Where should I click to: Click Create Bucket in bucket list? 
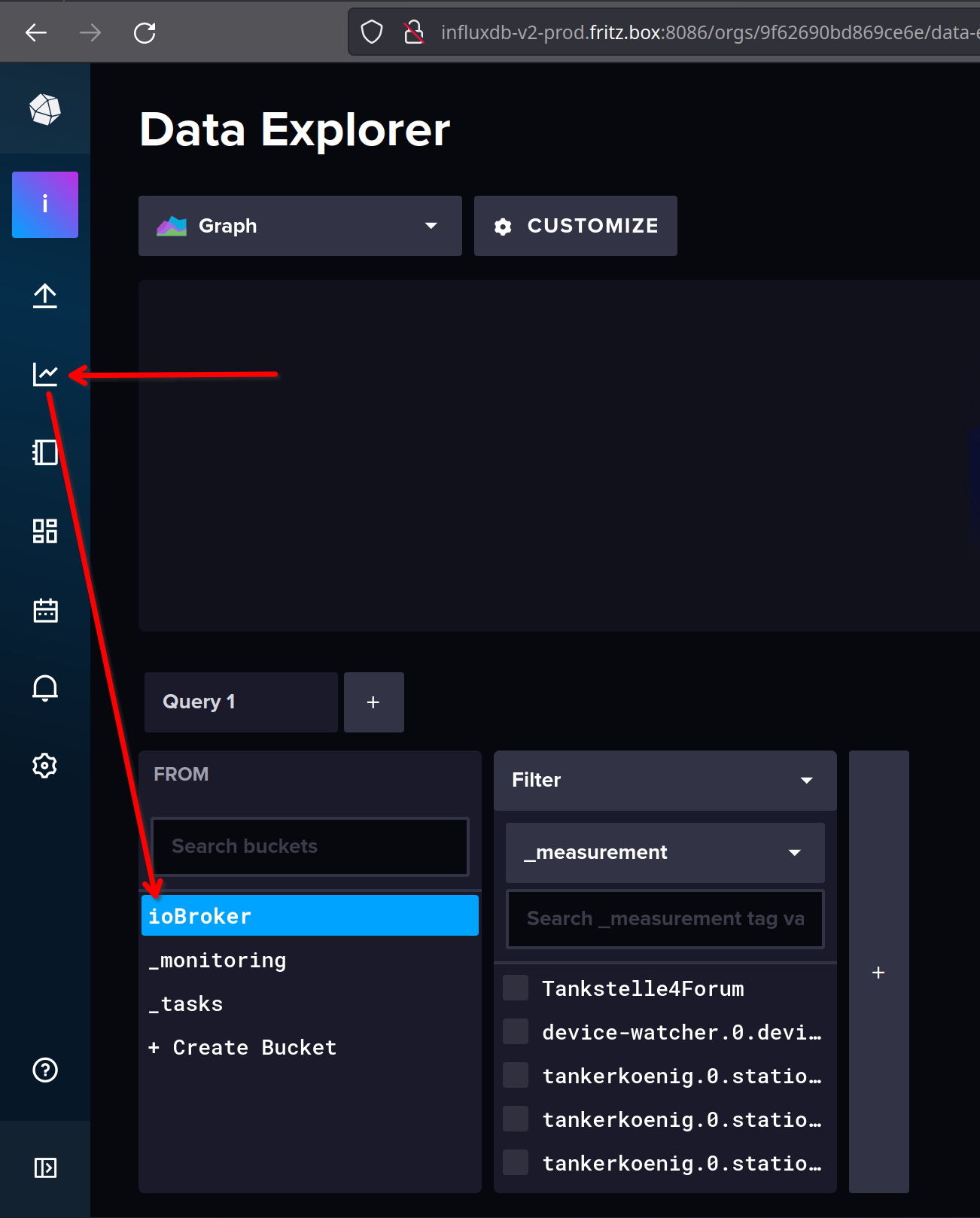(x=243, y=1047)
